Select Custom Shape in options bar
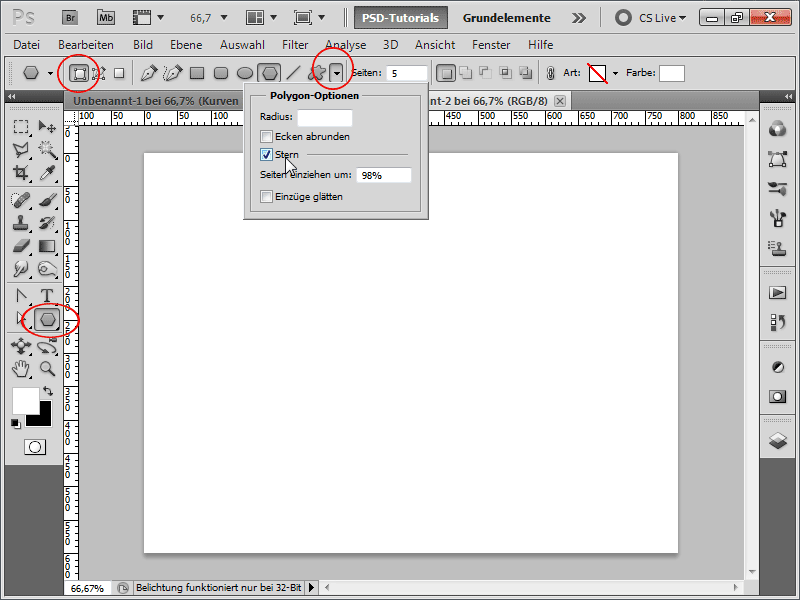The image size is (800, 600). [x=317, y=73]
